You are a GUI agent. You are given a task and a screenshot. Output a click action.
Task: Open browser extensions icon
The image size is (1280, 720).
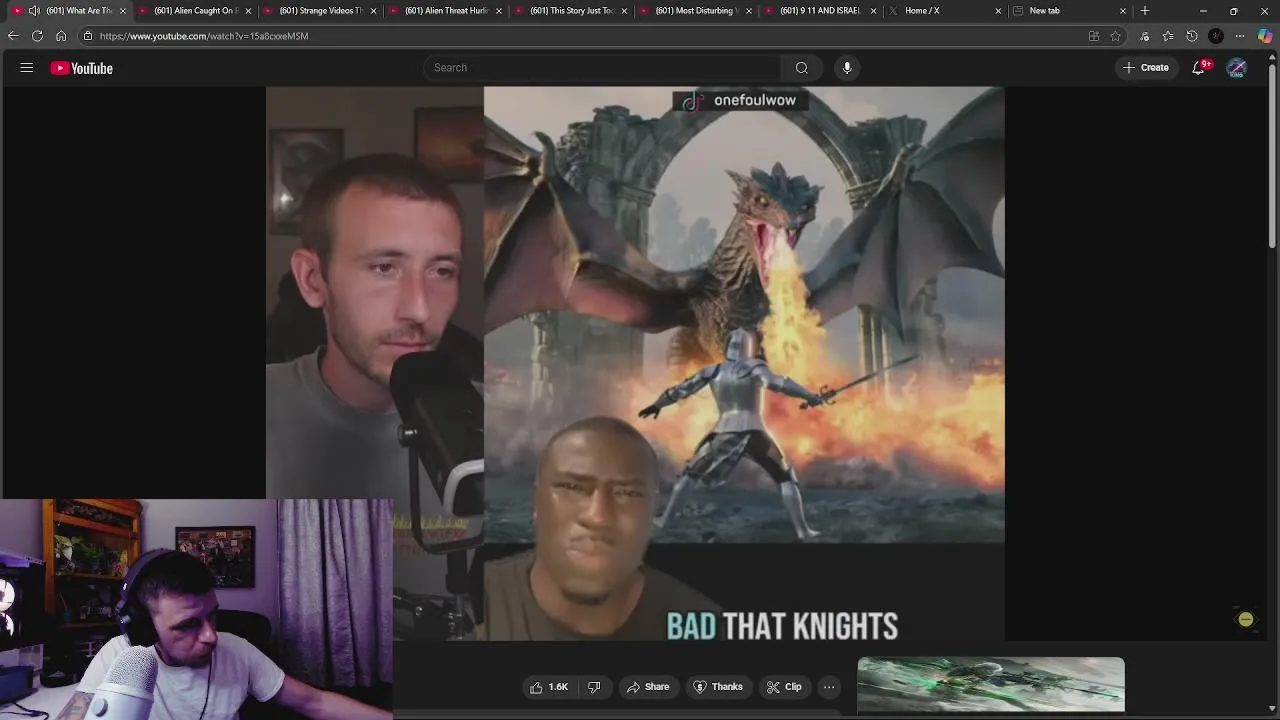pos(1144,36)
